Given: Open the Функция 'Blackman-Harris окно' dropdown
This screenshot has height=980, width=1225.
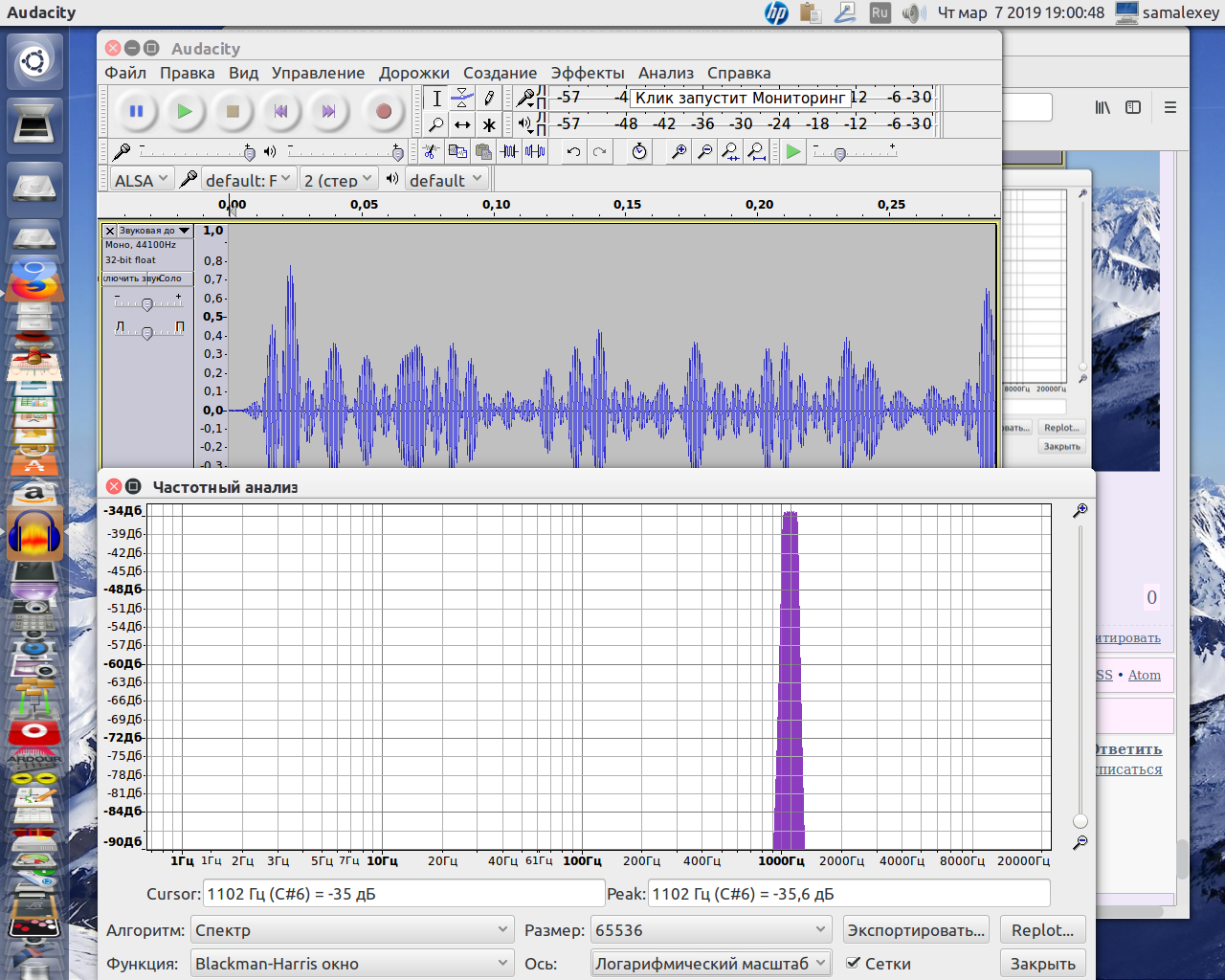Looking at the screenshot, I should pos(352,964).
